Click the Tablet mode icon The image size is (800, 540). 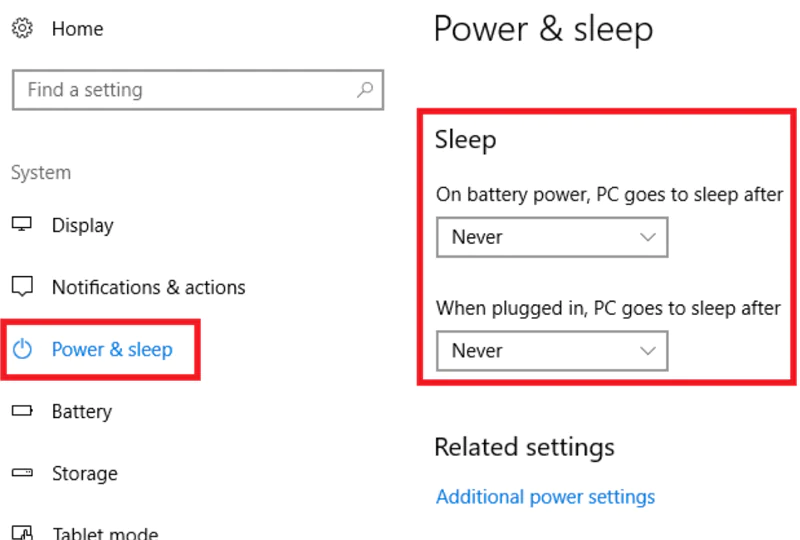click(x=22, y=533)
